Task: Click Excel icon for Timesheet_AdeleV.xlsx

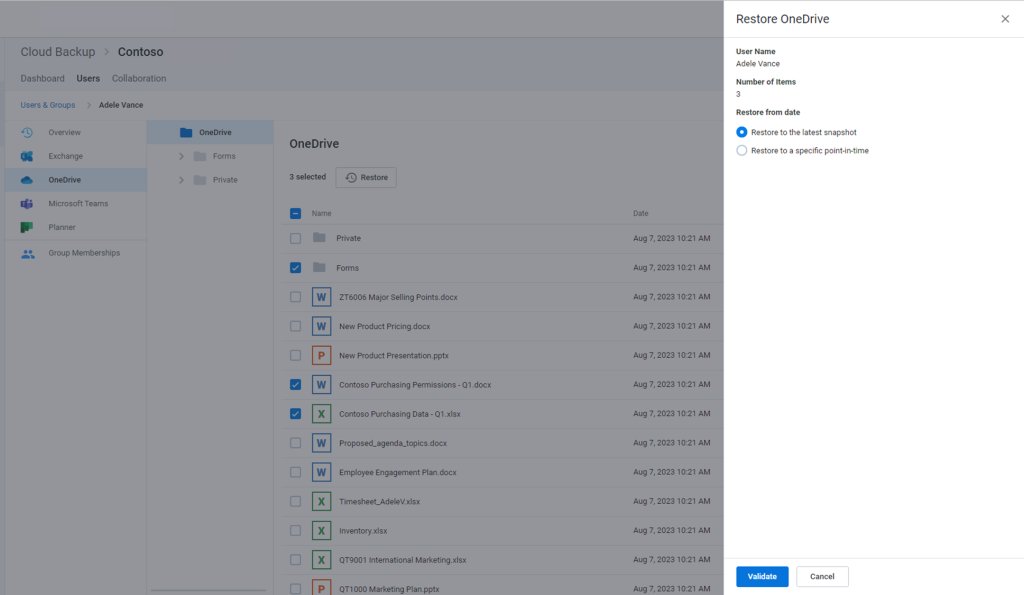Action: [x=321, y=502]
